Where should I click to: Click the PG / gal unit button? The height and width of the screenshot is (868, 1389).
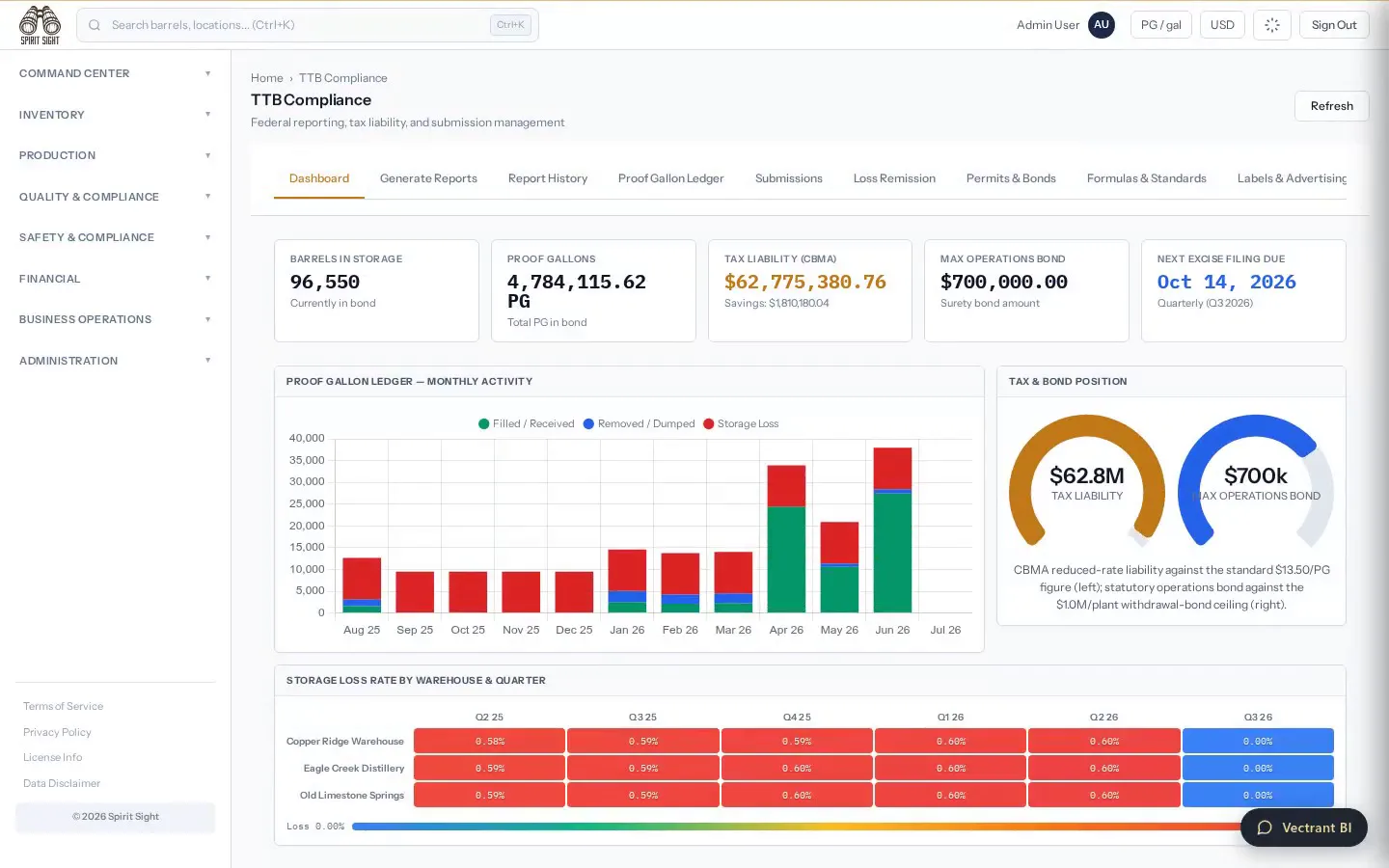[1161, 25]
